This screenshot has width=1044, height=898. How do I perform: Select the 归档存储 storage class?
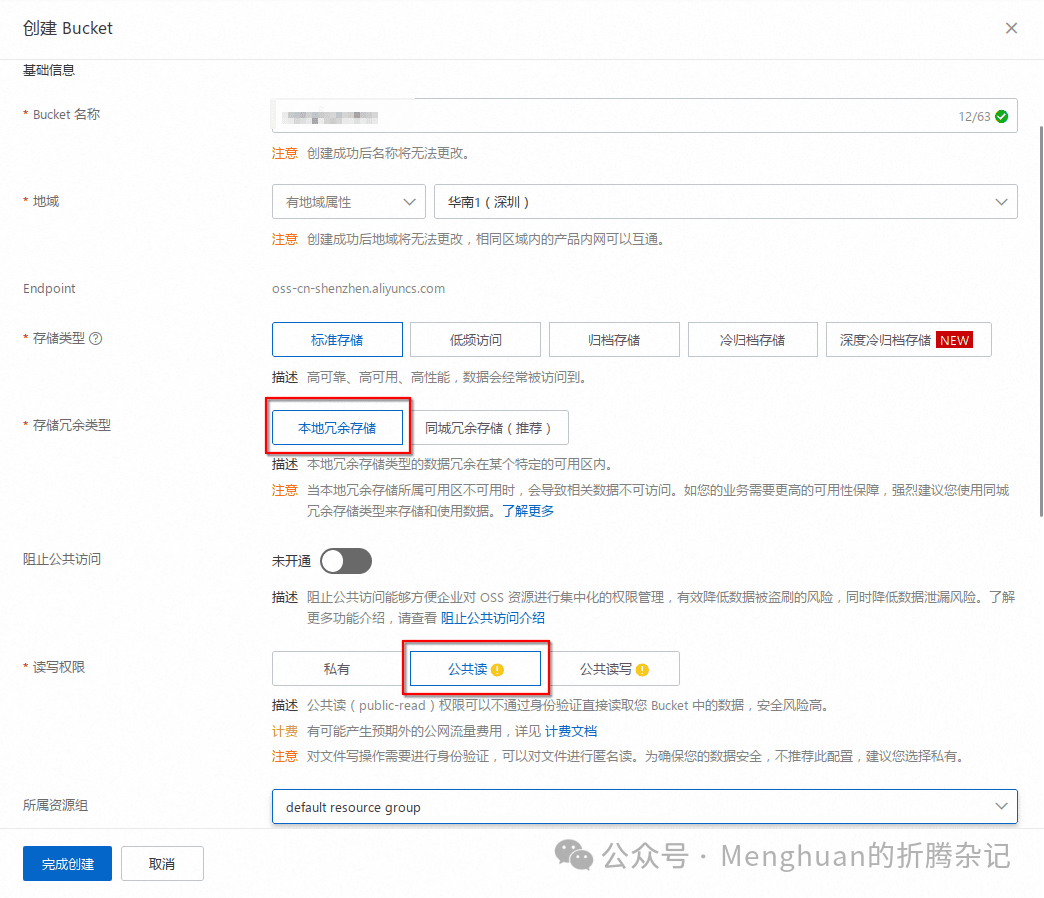pyautogui.click(x=614, y=339)
